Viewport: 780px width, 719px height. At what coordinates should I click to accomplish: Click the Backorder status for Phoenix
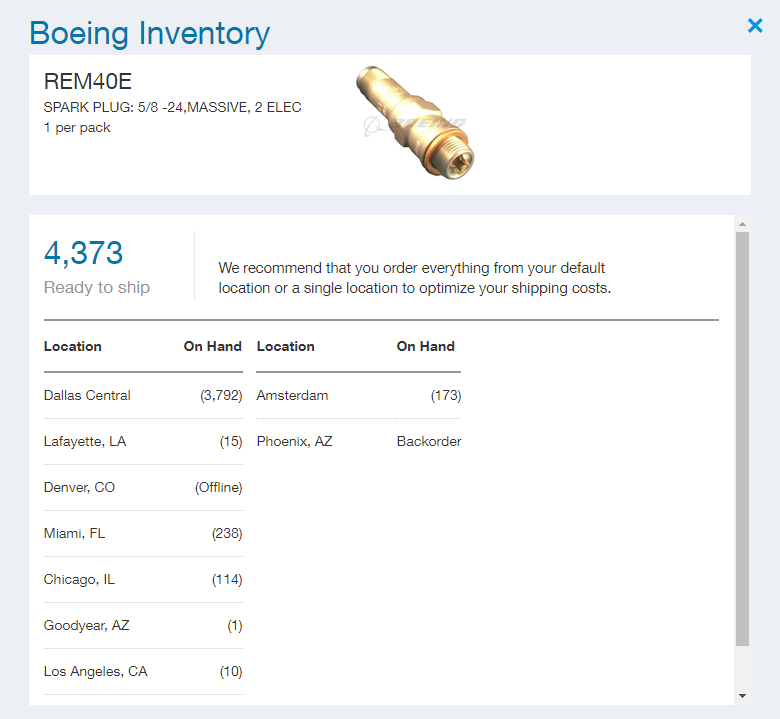coord(429,441)
